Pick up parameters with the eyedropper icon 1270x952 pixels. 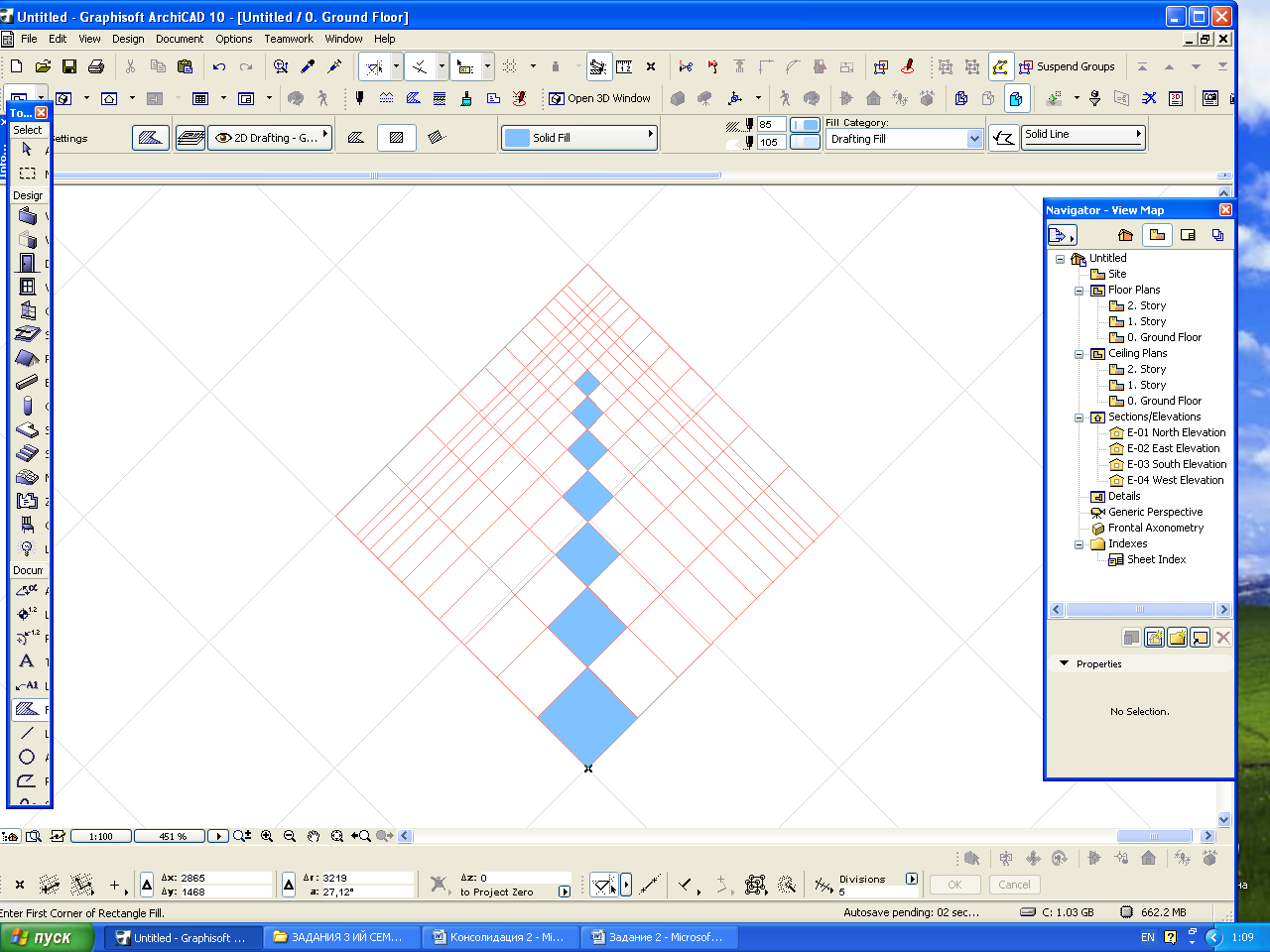click(308, 66)
